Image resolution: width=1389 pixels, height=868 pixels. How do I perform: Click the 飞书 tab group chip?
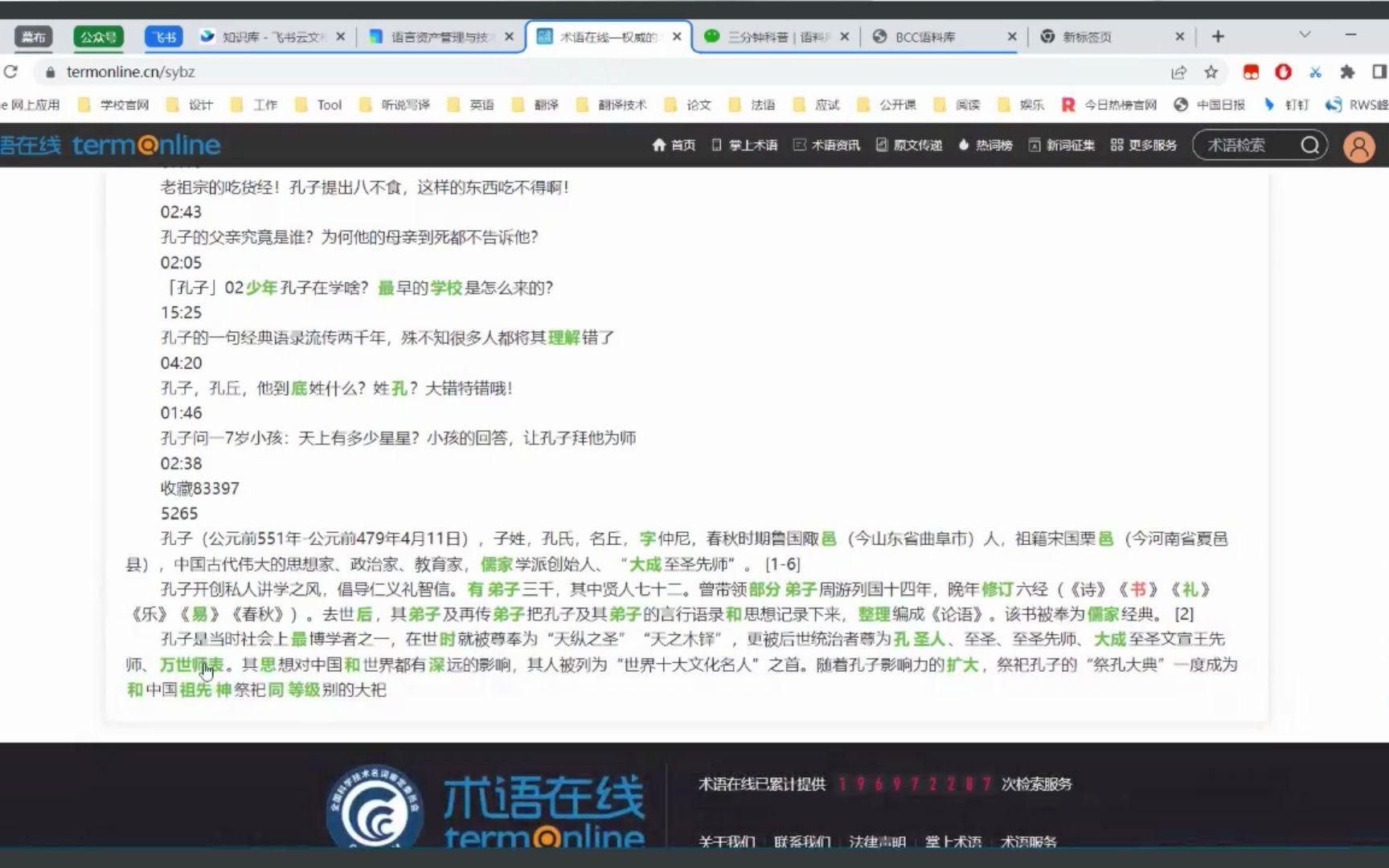pos(164,37)
